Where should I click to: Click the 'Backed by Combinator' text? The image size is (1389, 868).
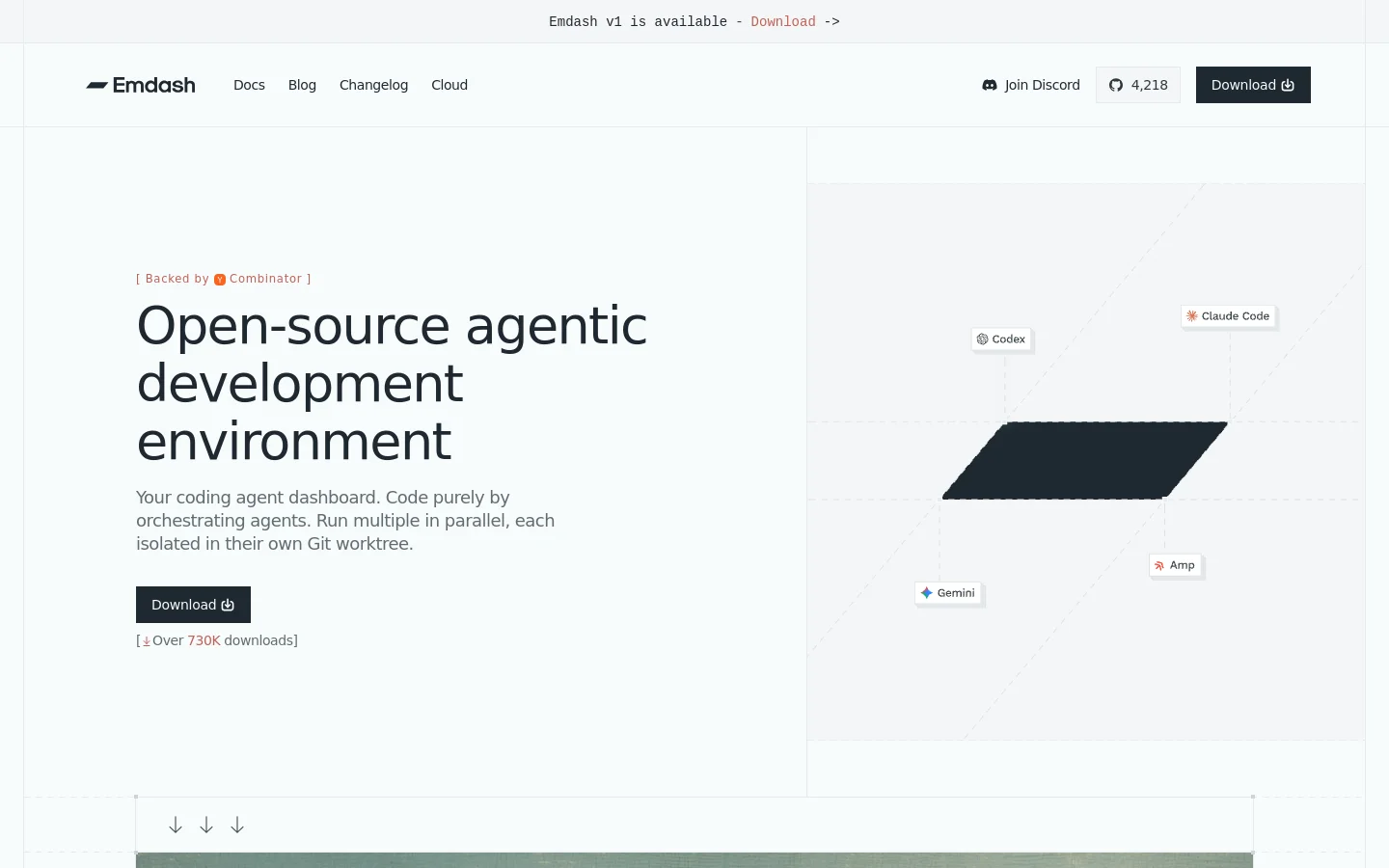(x=224, y=279)
